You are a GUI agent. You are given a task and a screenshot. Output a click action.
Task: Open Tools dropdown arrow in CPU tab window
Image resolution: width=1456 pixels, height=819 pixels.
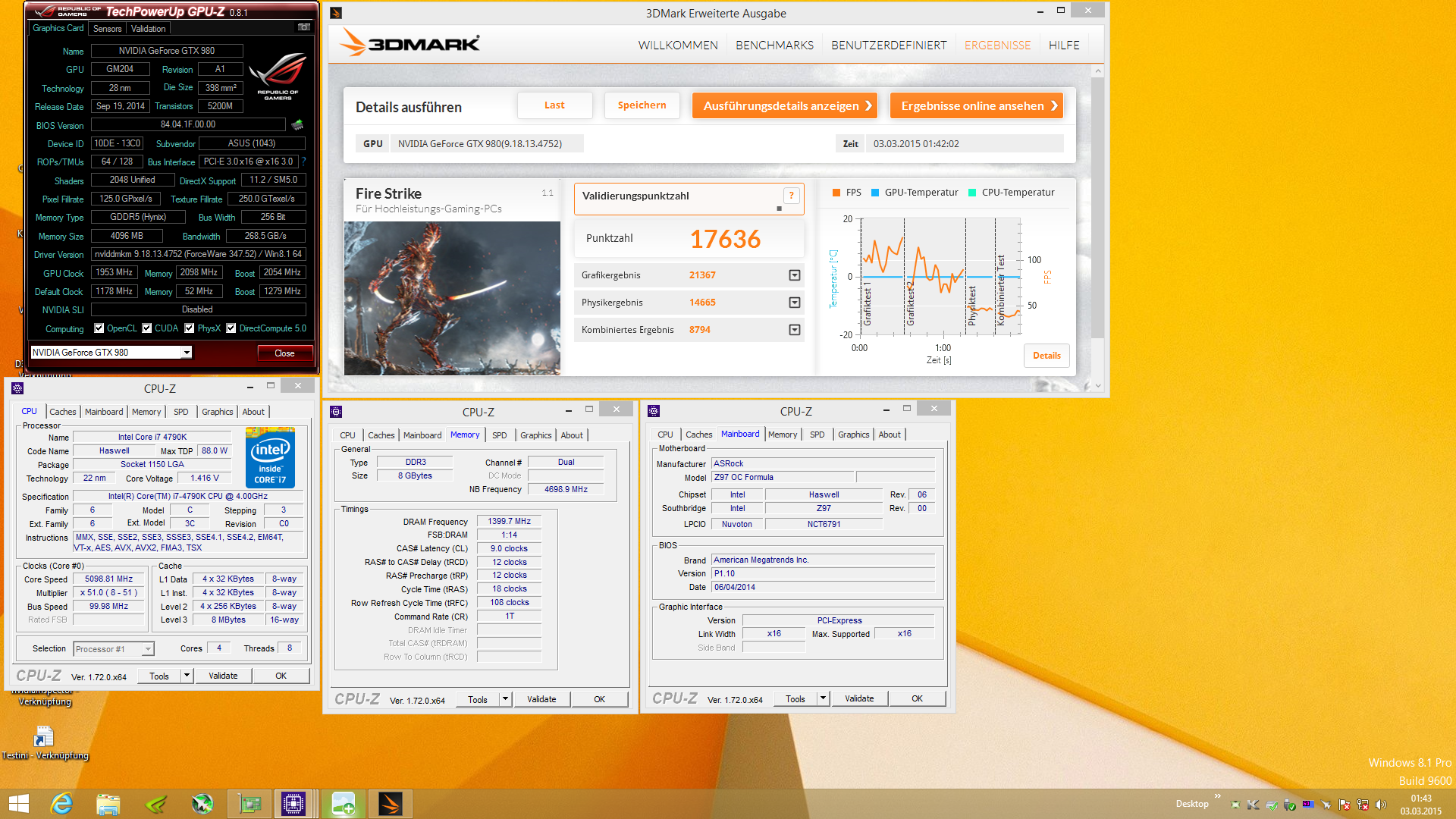pyautogui.click(x=187, y=676)
